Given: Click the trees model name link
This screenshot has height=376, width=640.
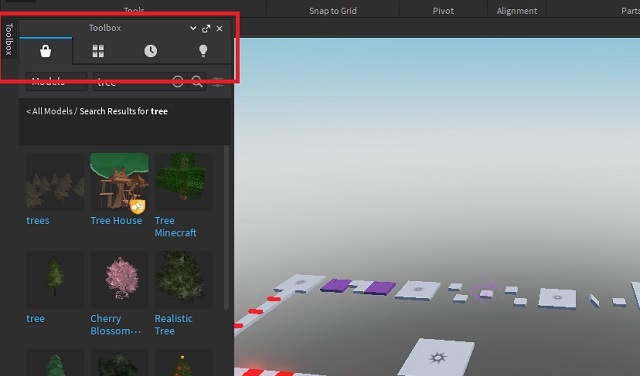Looking at the screenshot, I should coord(38,220).
